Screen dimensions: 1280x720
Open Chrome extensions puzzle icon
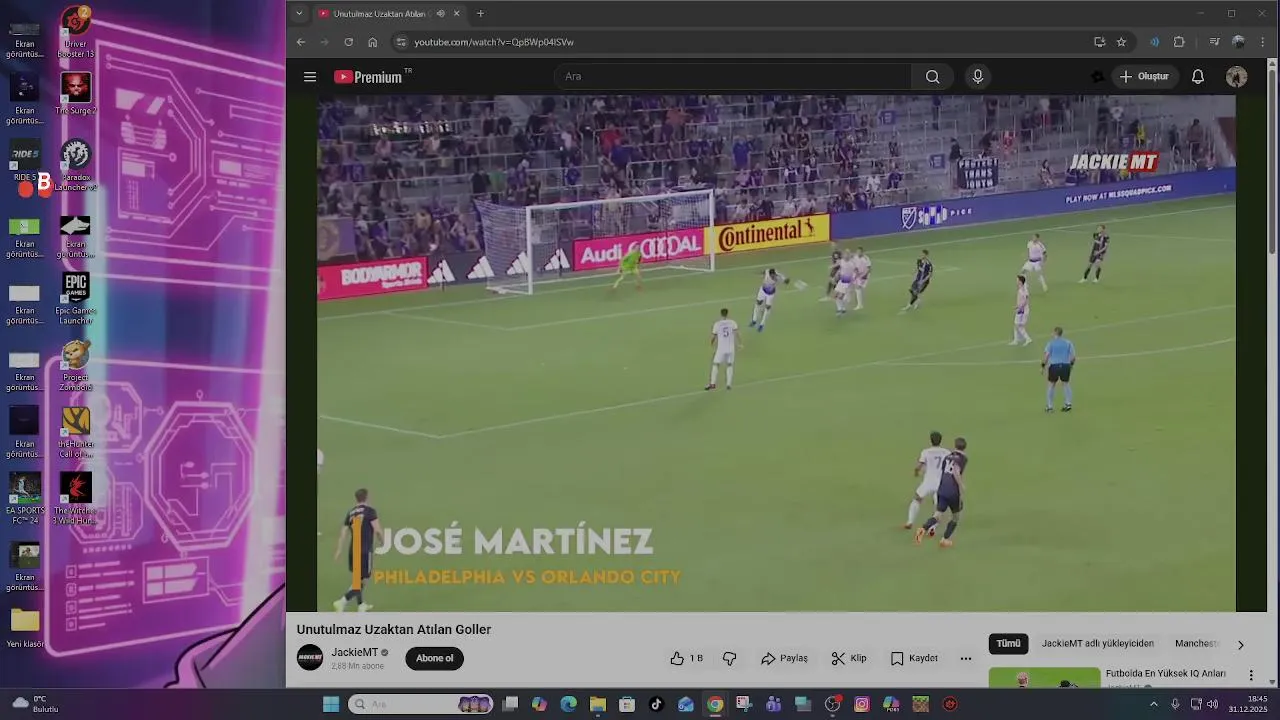(x=1179, y=42)
